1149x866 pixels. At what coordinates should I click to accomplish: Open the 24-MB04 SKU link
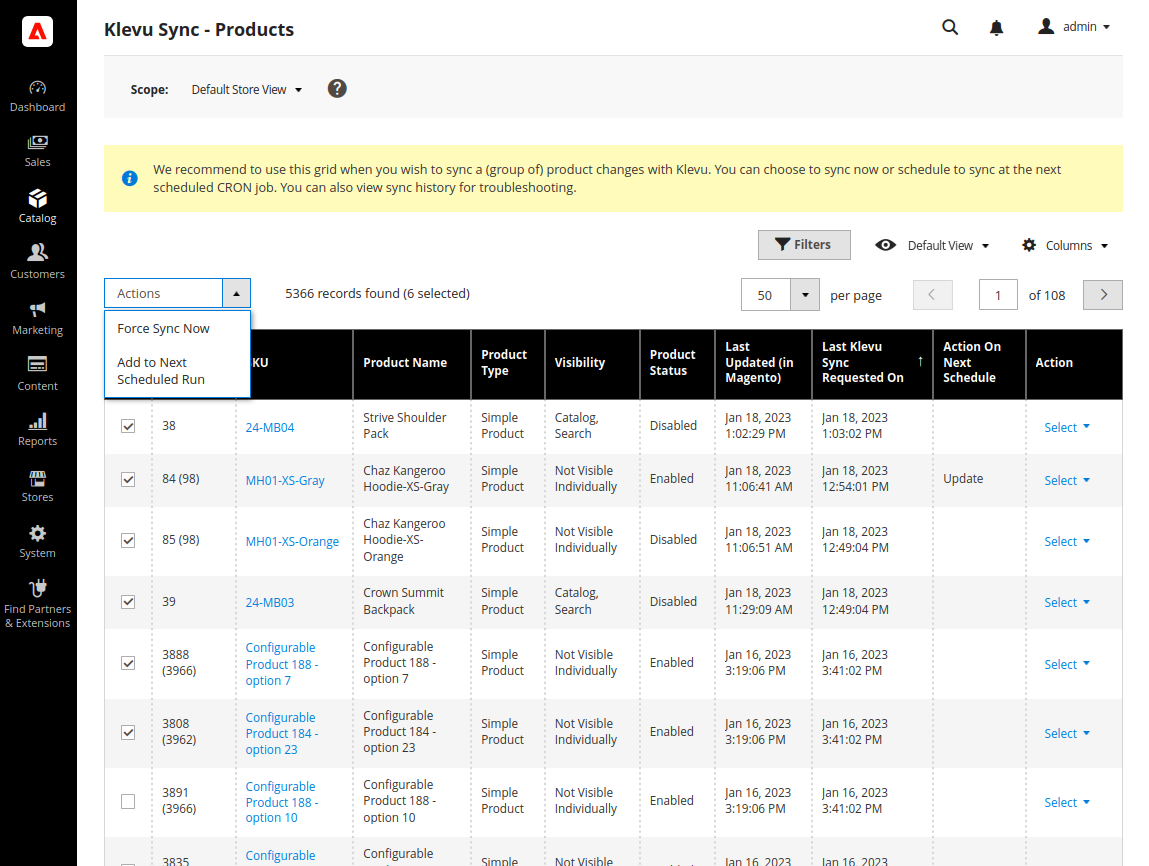click(x=270, y=427)
